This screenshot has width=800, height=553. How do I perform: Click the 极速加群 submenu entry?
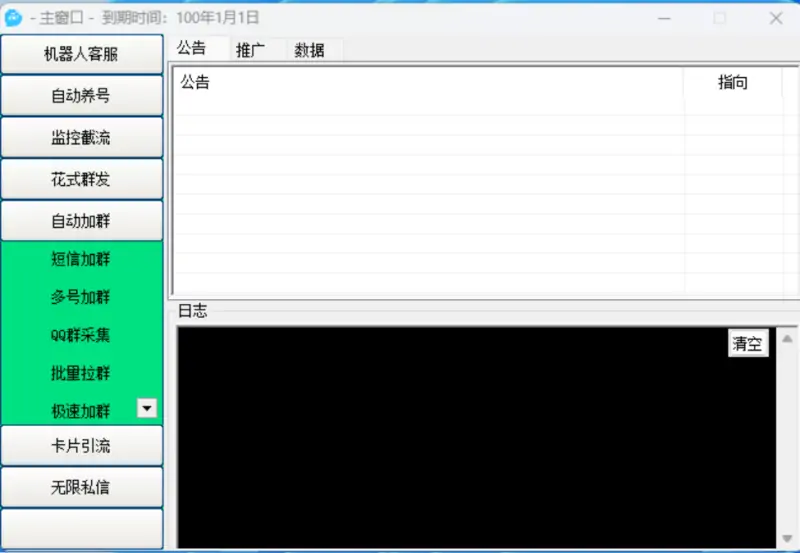click(x=81, y=410)
